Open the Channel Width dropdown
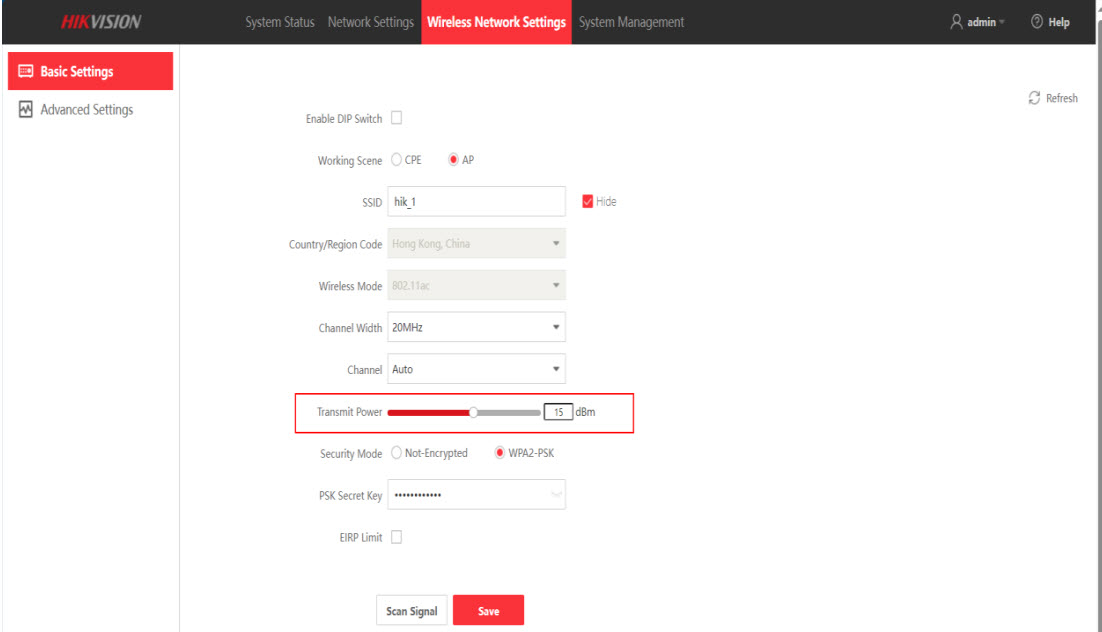 (x=475, y=328)
